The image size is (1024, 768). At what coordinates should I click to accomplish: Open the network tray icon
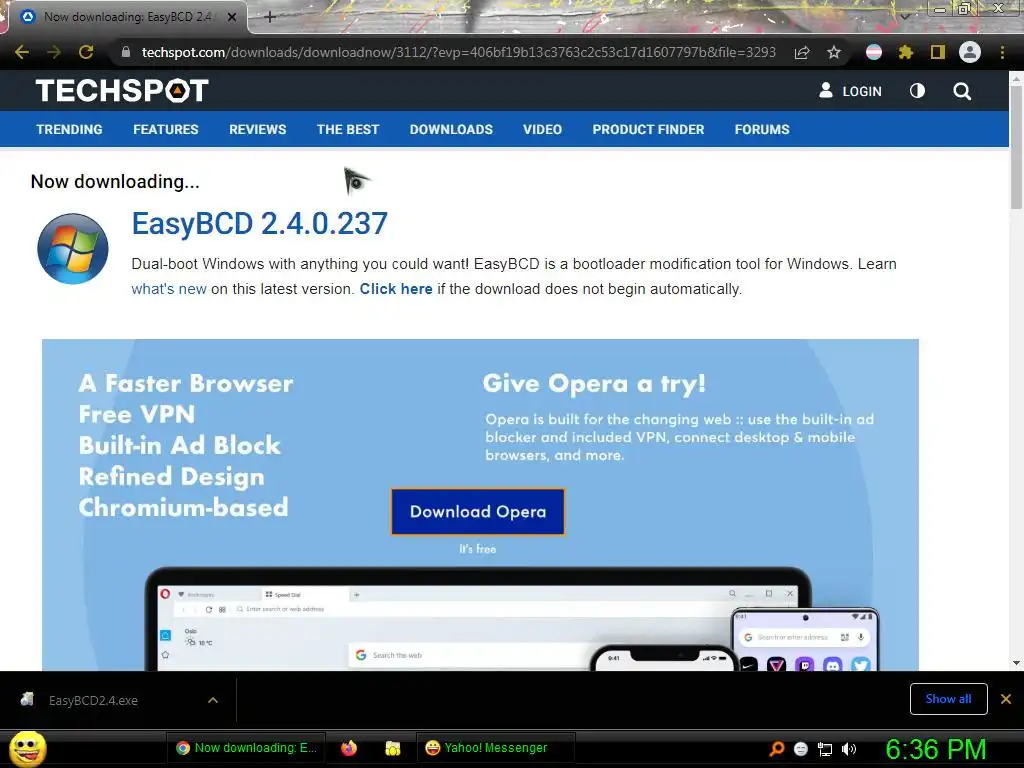point(825,749)
